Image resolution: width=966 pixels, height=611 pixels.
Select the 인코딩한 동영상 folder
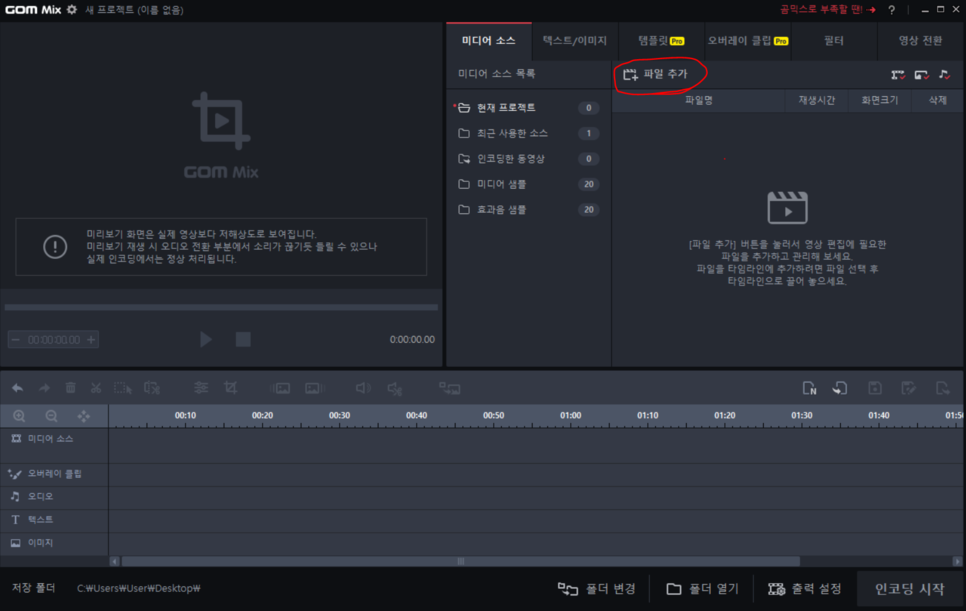(x=529, y=159)
